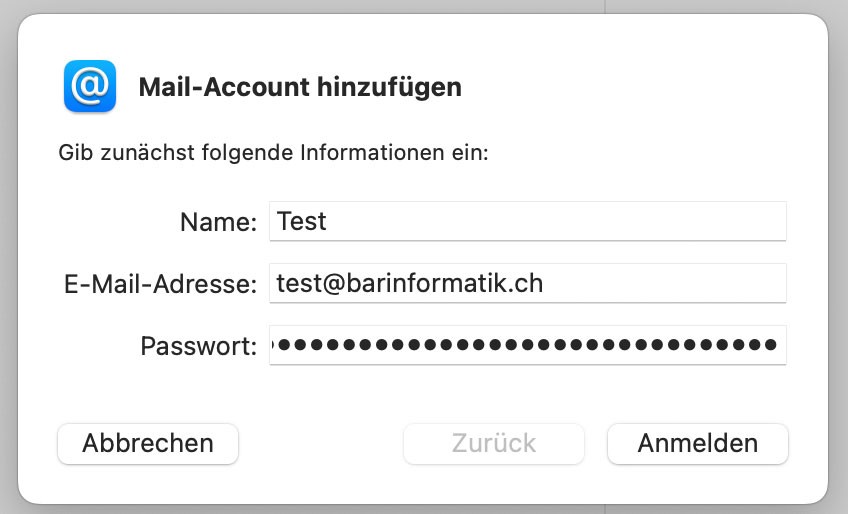This screenshot has height=514, width=848.
Task: Click the masked password dots
Action: click(x=528, y=345)
